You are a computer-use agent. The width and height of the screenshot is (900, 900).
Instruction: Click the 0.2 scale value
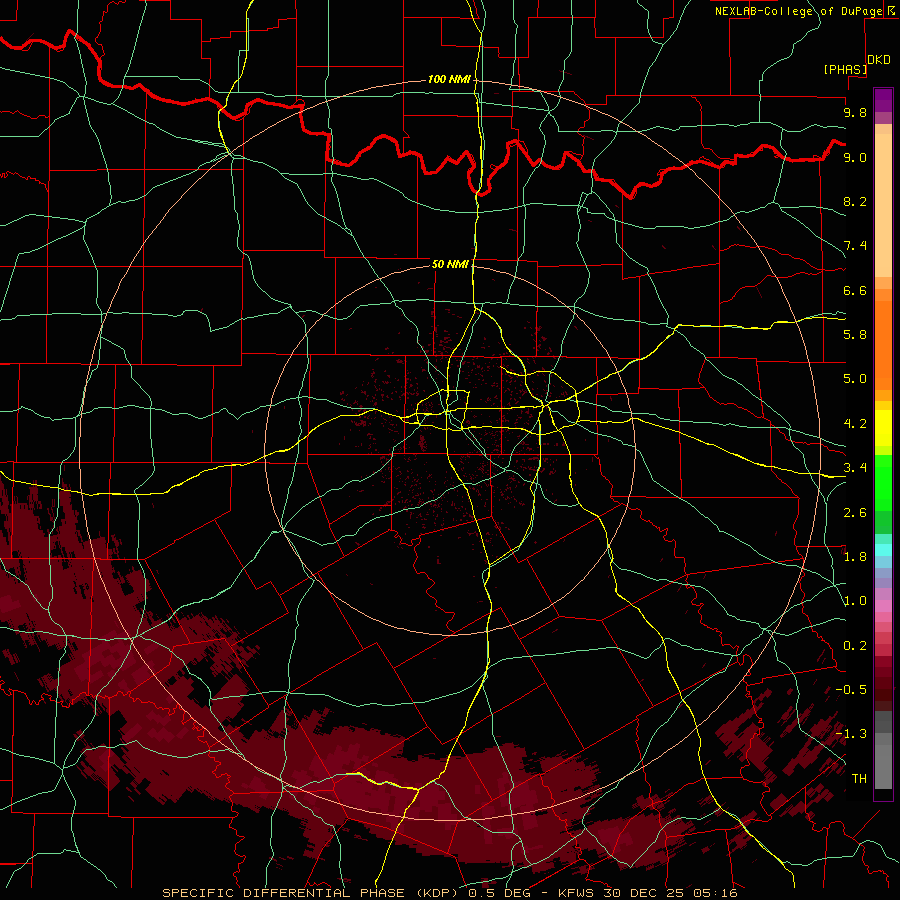pos(855,645)
